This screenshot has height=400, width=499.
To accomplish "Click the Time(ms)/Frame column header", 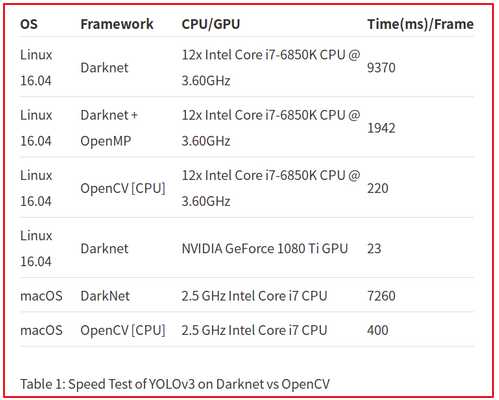I will tap(420, 24).
